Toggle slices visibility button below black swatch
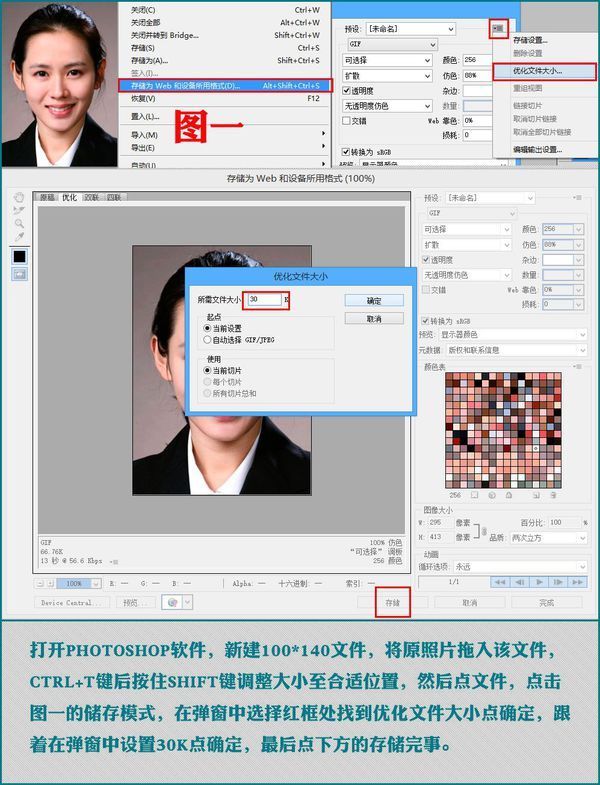Viewport: 600px width, 785px height. pyautogui.click(x=20, y=274)
